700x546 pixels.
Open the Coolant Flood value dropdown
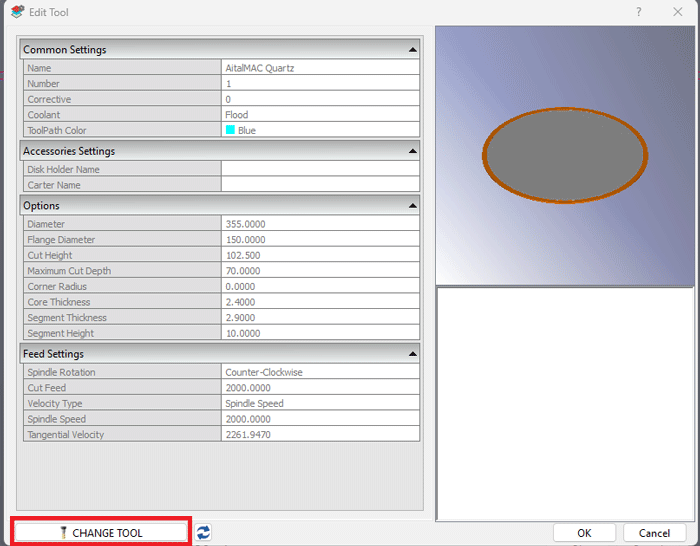click(320, 115)
